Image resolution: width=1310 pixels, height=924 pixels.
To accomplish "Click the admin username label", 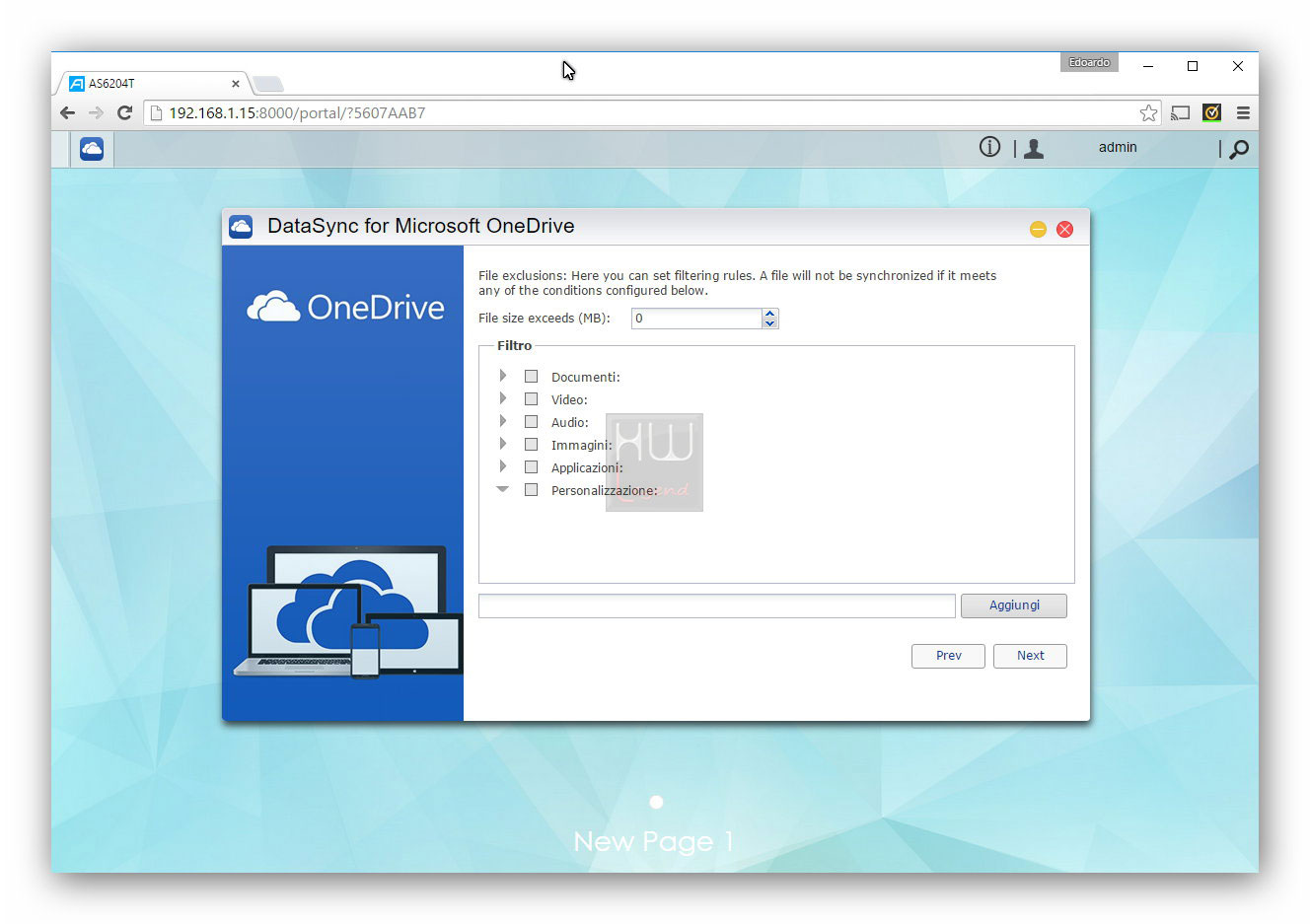I will click(1118, 147).
